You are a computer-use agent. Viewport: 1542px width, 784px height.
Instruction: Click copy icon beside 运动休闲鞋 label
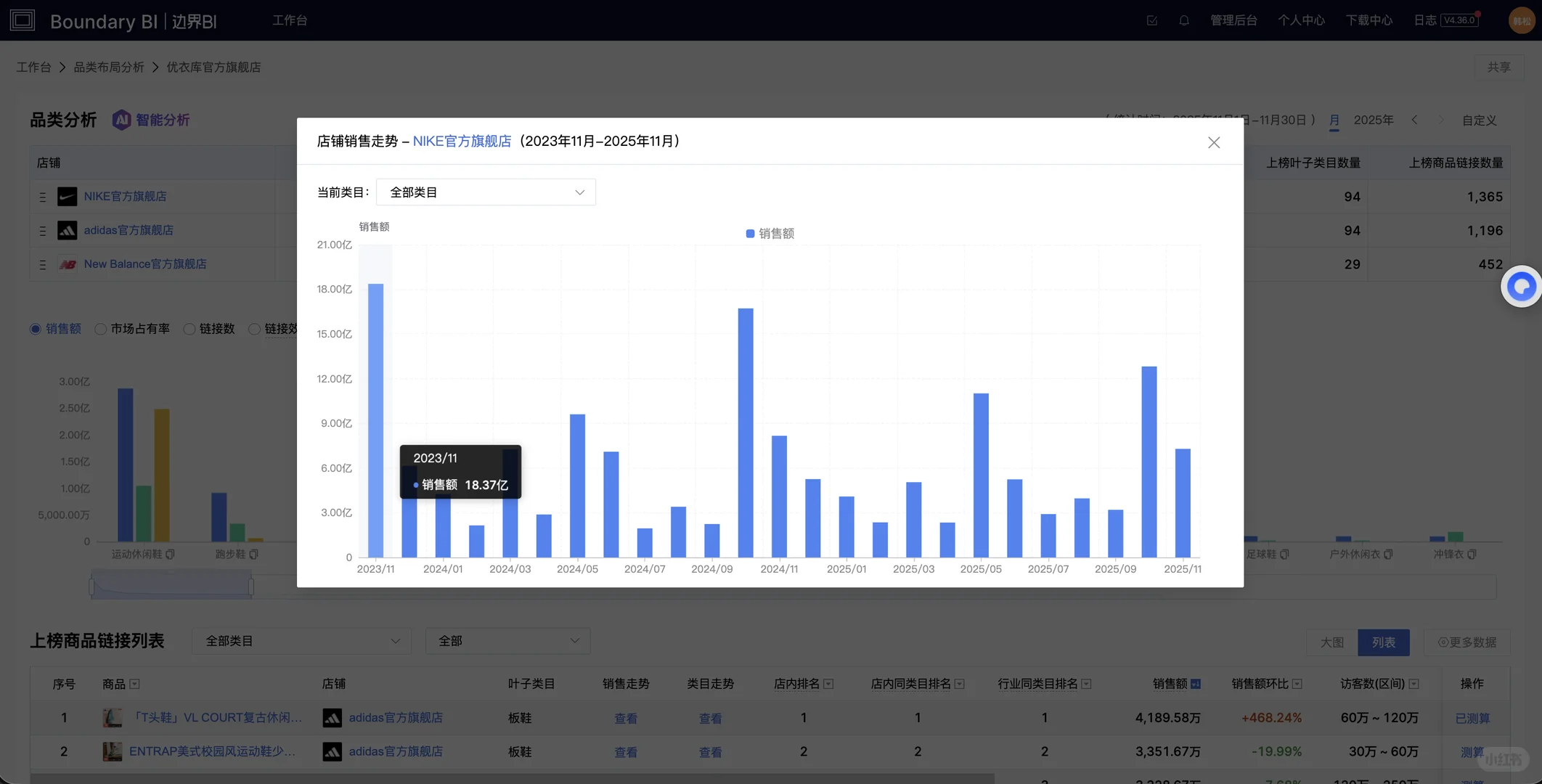point(171,555)
